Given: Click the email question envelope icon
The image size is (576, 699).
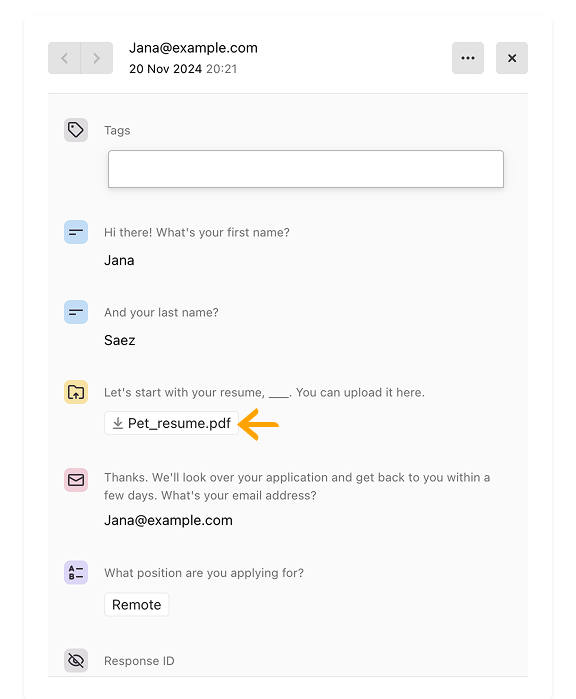Looking at the screenshot, I should click(x=76, y=480).
